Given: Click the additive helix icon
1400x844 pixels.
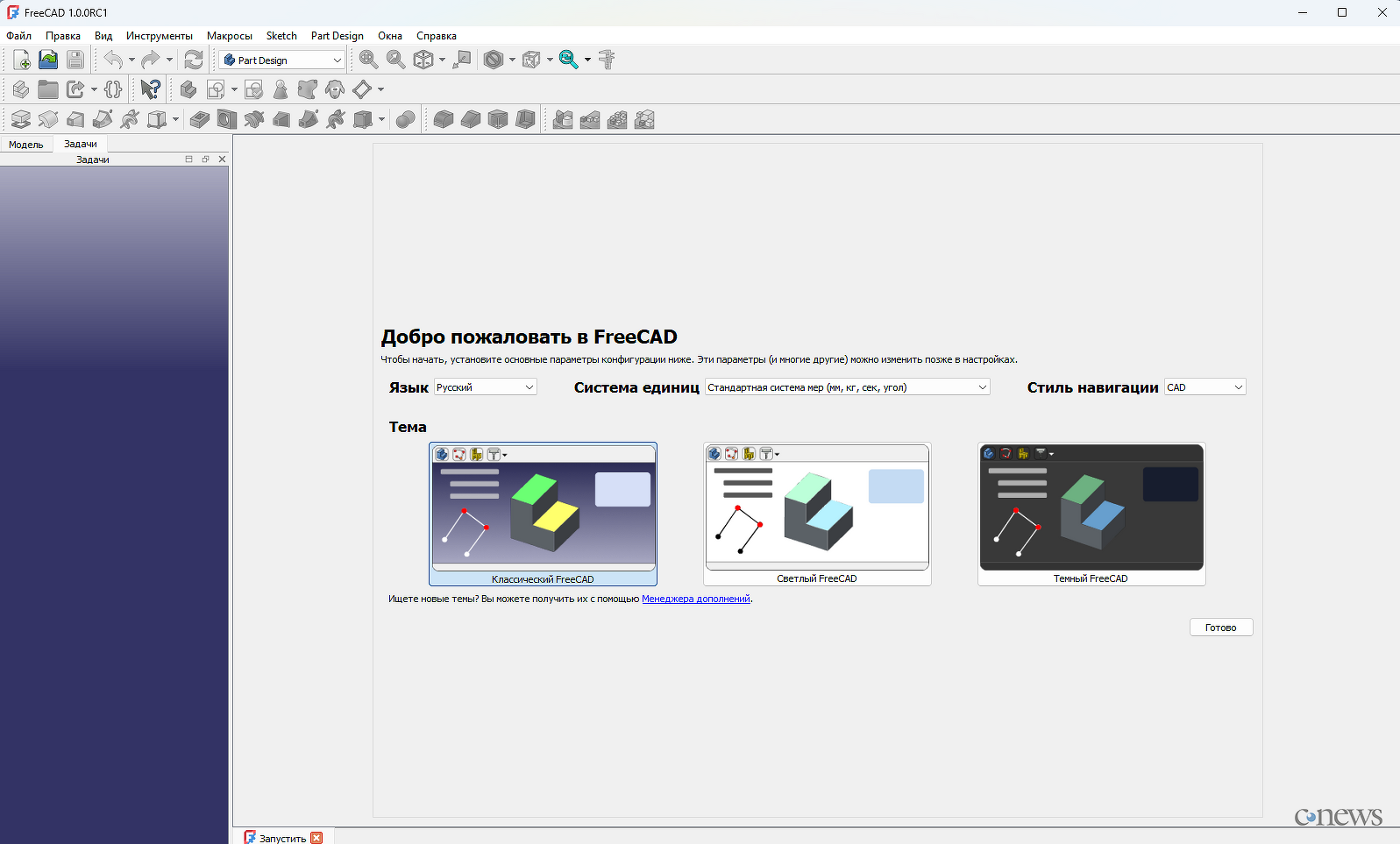Looking at the screenshot, I should click(130, 119).
